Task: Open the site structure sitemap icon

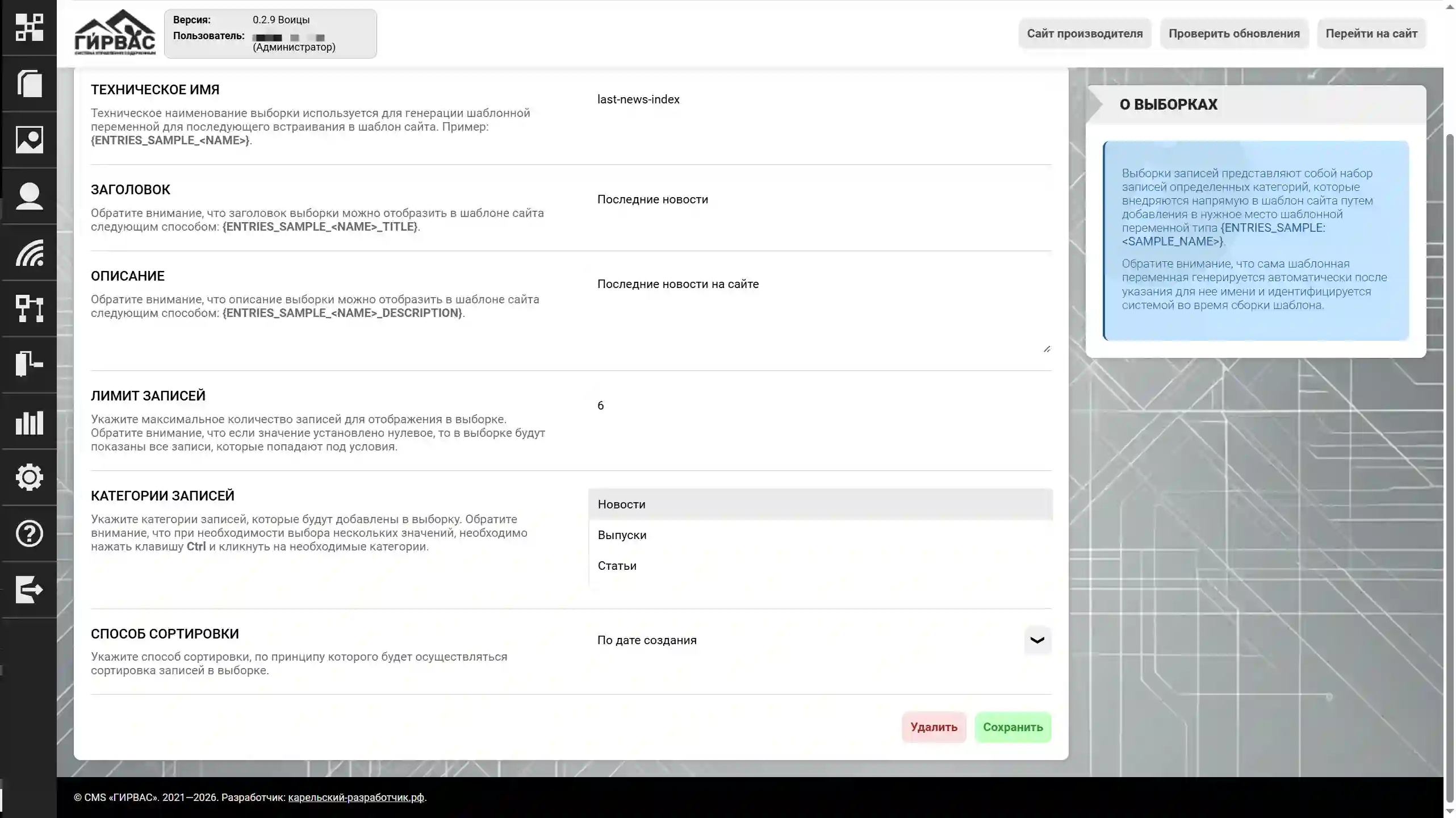Action: click(x=30, y=309)
